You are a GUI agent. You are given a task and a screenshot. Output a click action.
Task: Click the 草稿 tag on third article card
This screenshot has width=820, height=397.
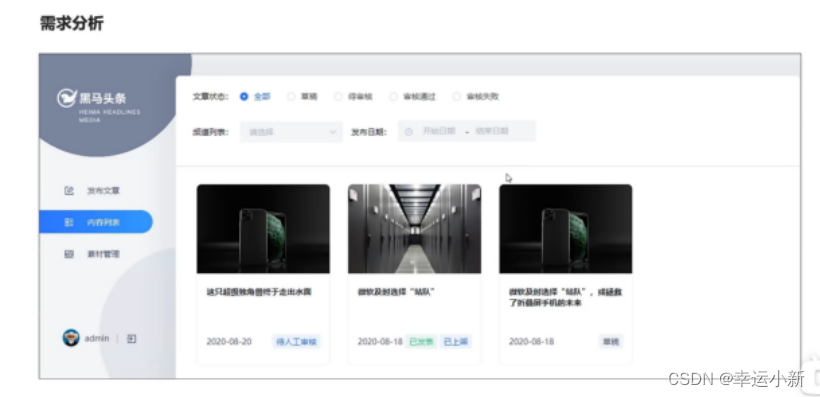click(x=611, y=342)
